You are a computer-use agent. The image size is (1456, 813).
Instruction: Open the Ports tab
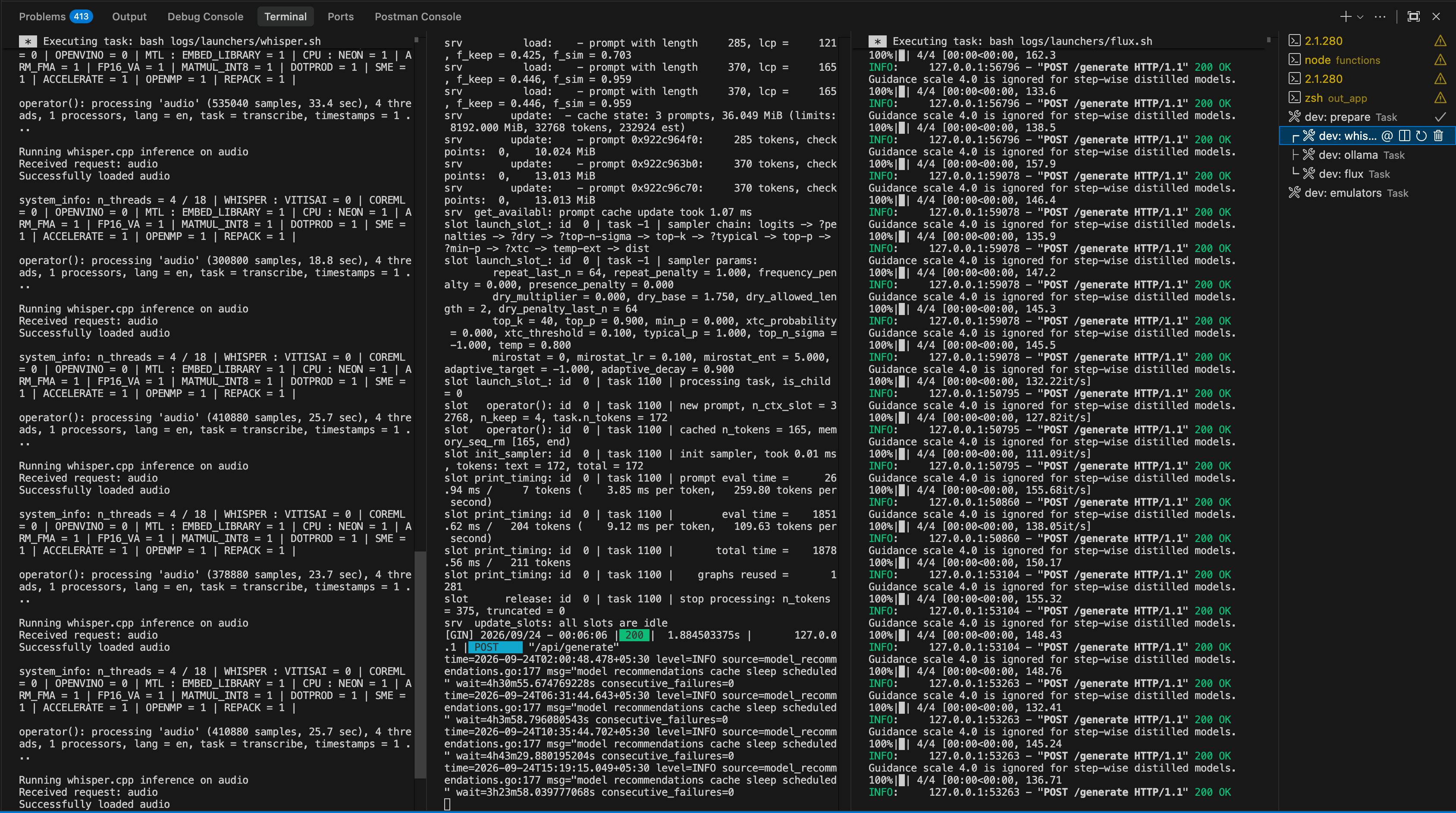341,17
